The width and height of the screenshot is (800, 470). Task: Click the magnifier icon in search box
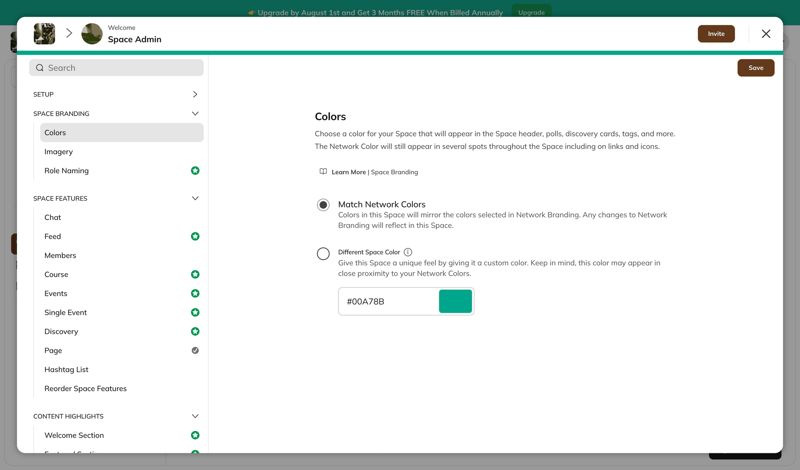click(x=40, y=68)
